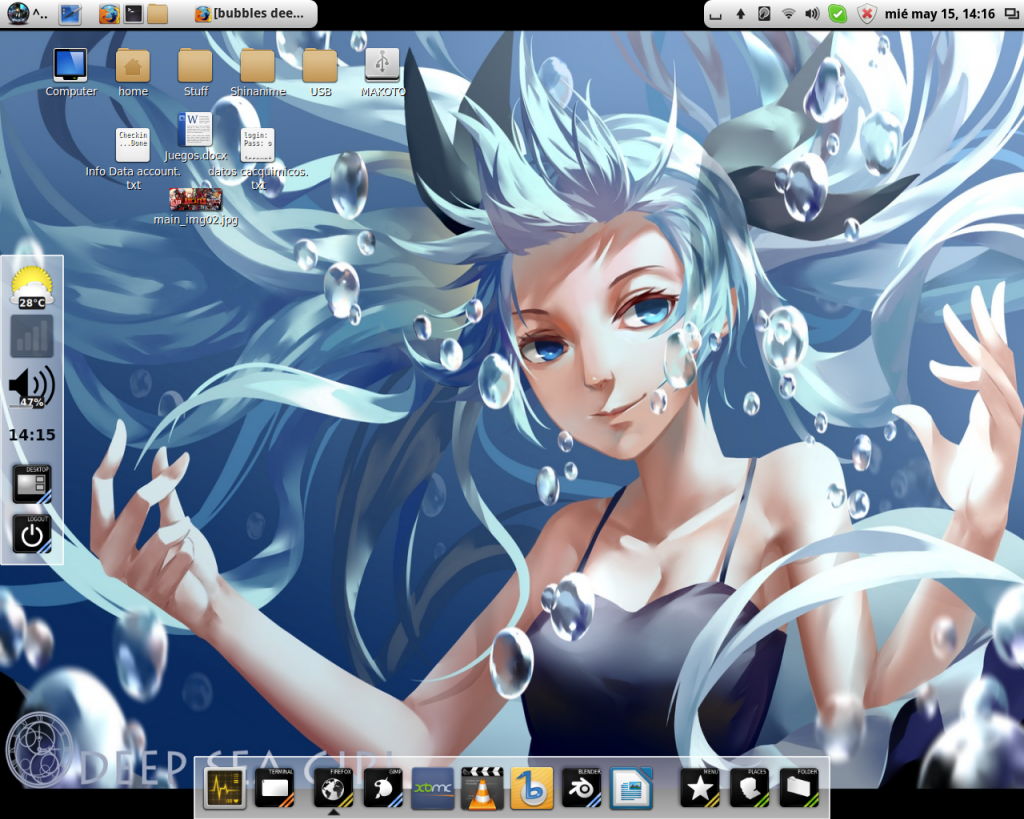Click the Desktop button in the side panel

(31, 484)
